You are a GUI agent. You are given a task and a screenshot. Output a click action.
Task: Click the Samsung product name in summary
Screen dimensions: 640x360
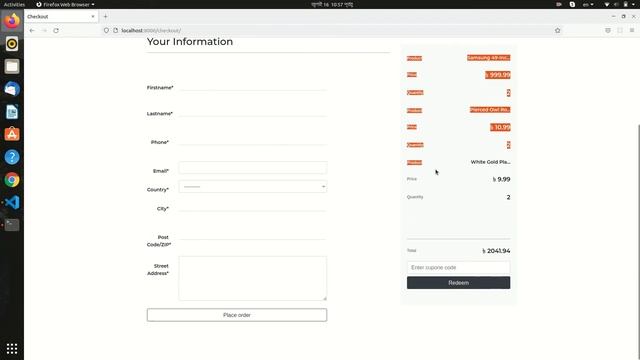(x=489, y=58)
